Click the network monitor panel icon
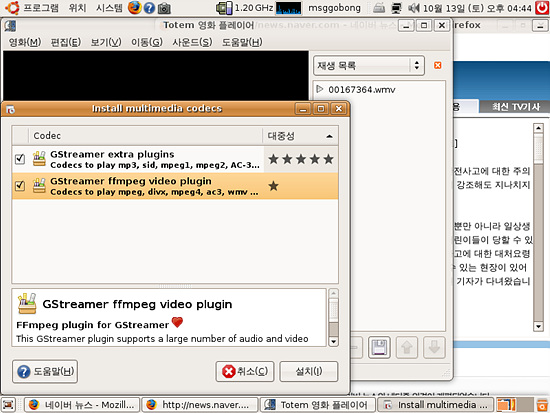 [396, 8]
